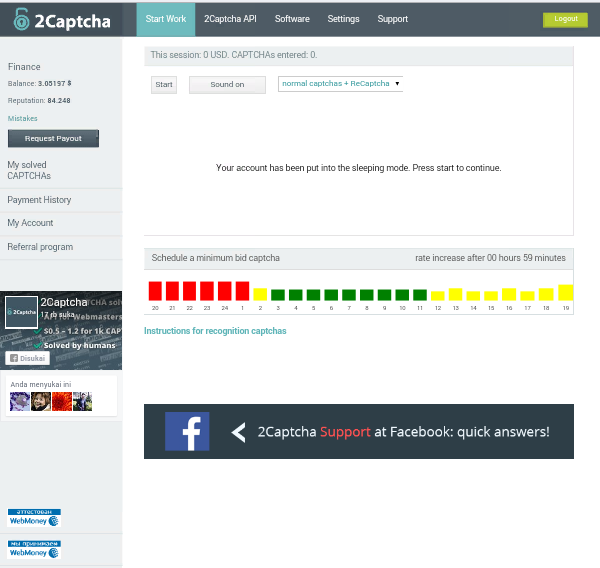This screenshot has height=568, width=600.
Task: Click the Disukai Facebook like button
Action: 28,358
